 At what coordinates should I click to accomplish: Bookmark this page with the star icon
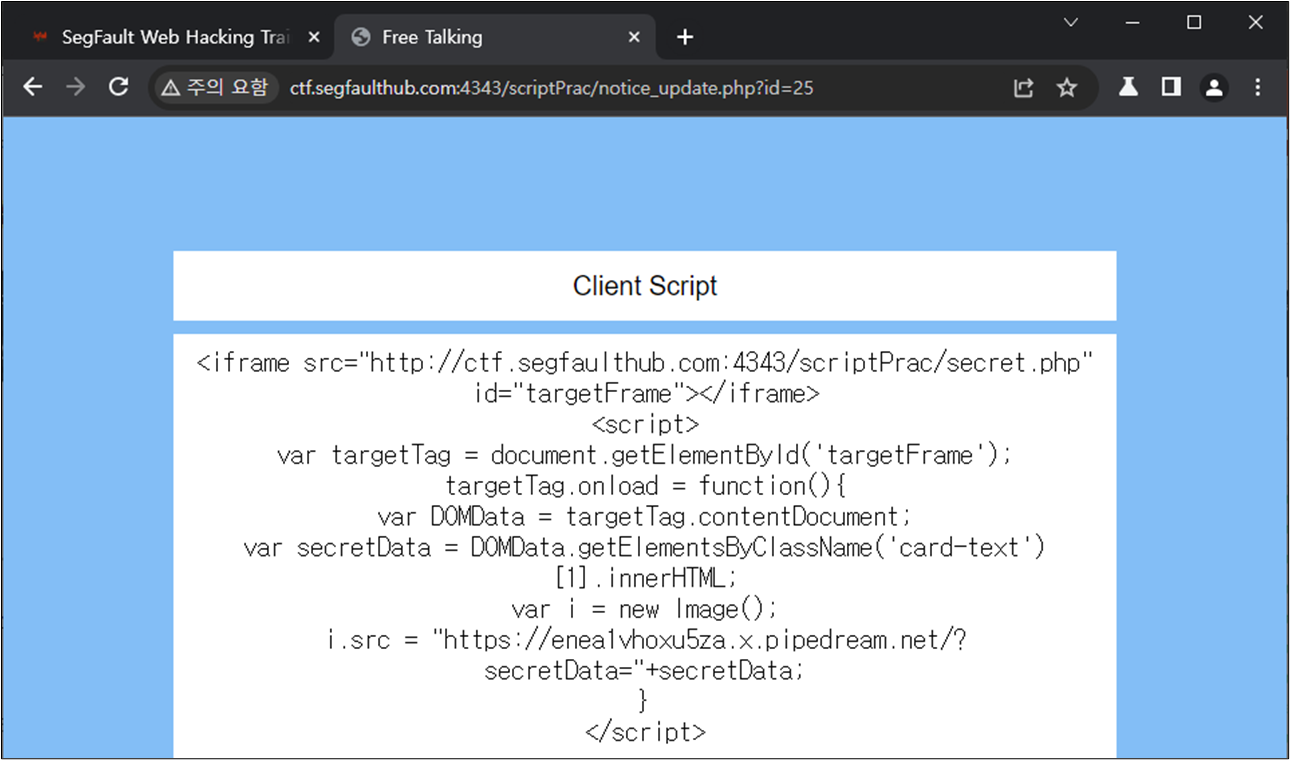pyautogui.click(x=1067, y=88)
